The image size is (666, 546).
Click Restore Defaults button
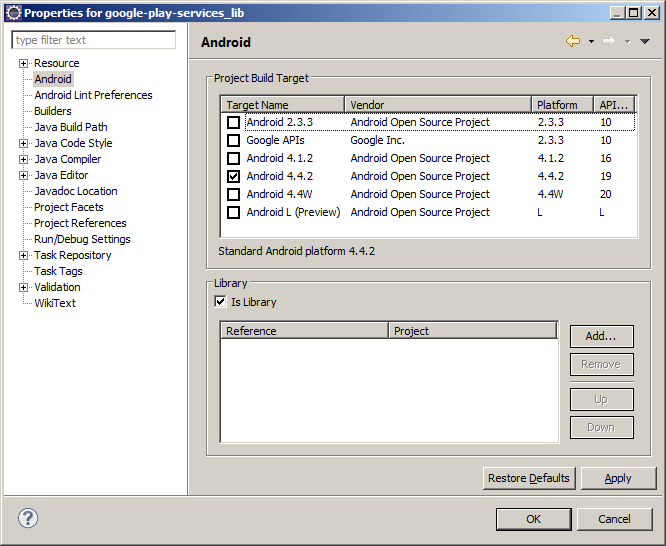tap(529, 478)
